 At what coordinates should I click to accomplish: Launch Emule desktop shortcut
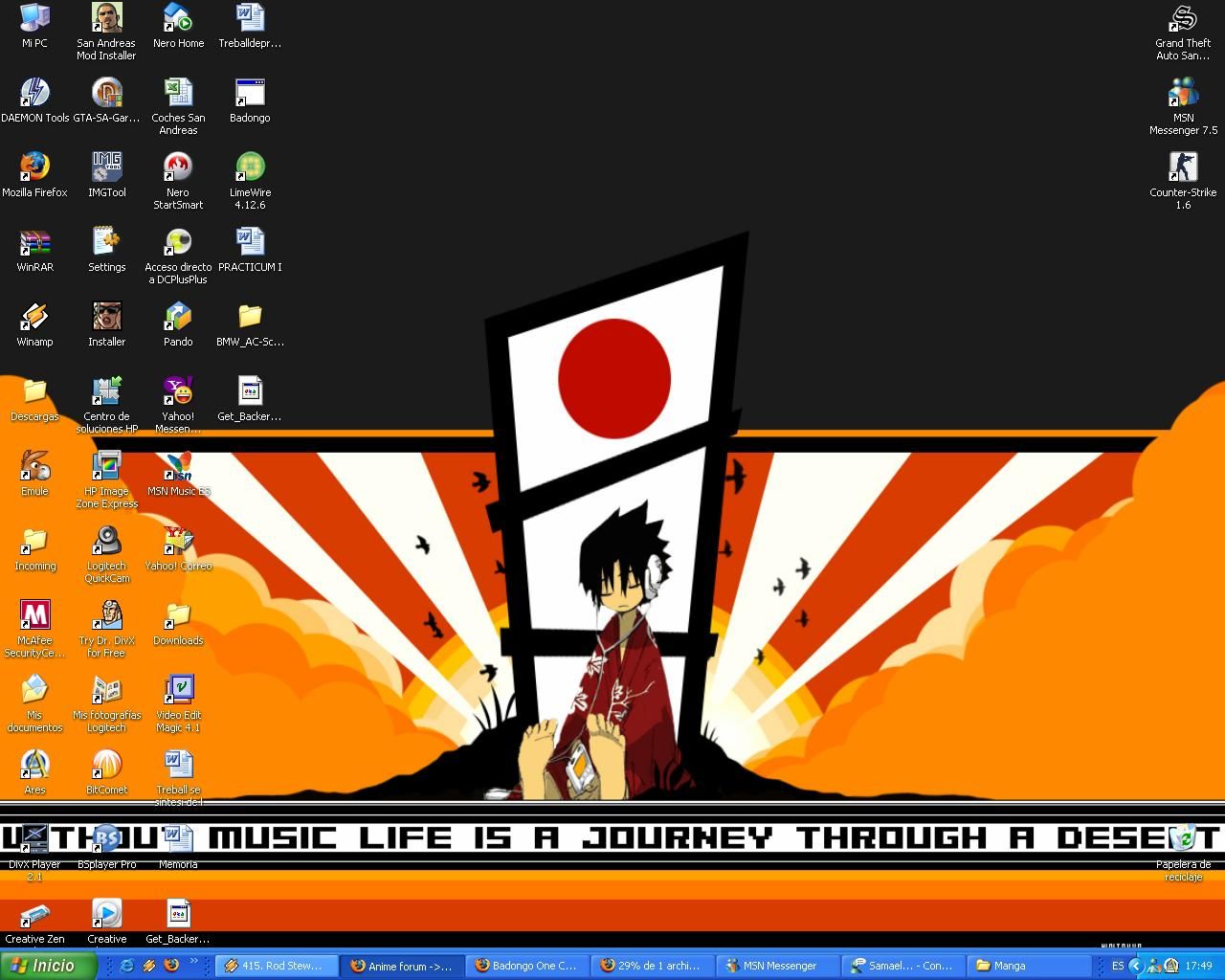tap(34, 473)
